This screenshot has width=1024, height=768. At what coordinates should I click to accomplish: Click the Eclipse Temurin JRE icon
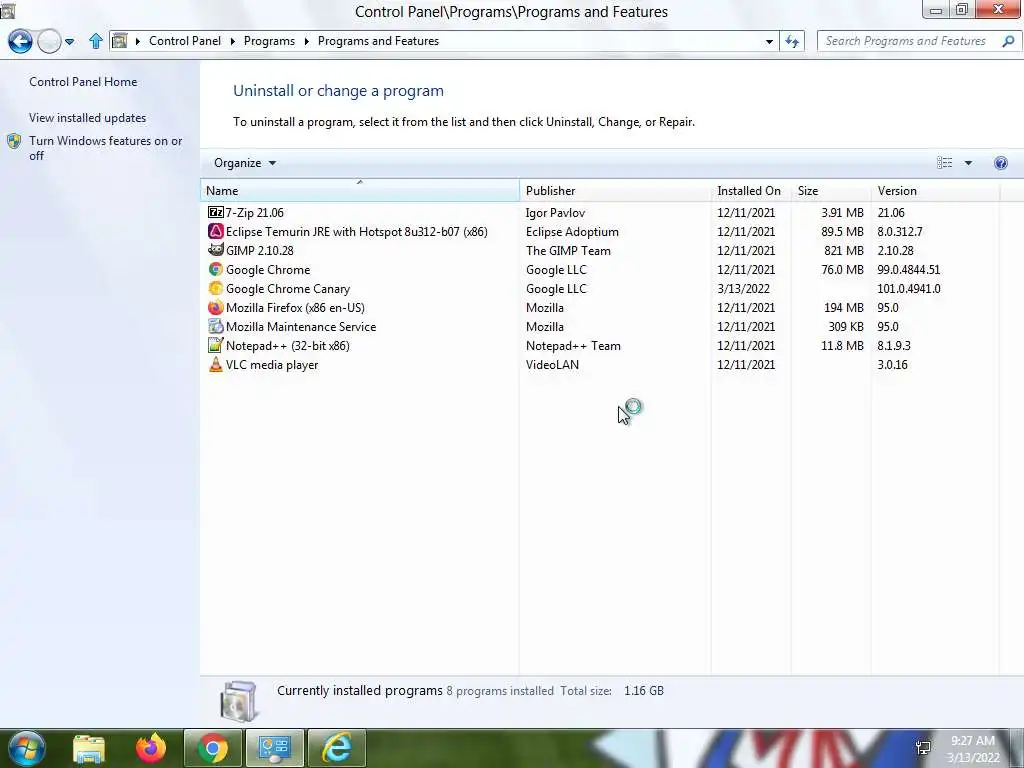pyautogui.click(x=216, y=231)
